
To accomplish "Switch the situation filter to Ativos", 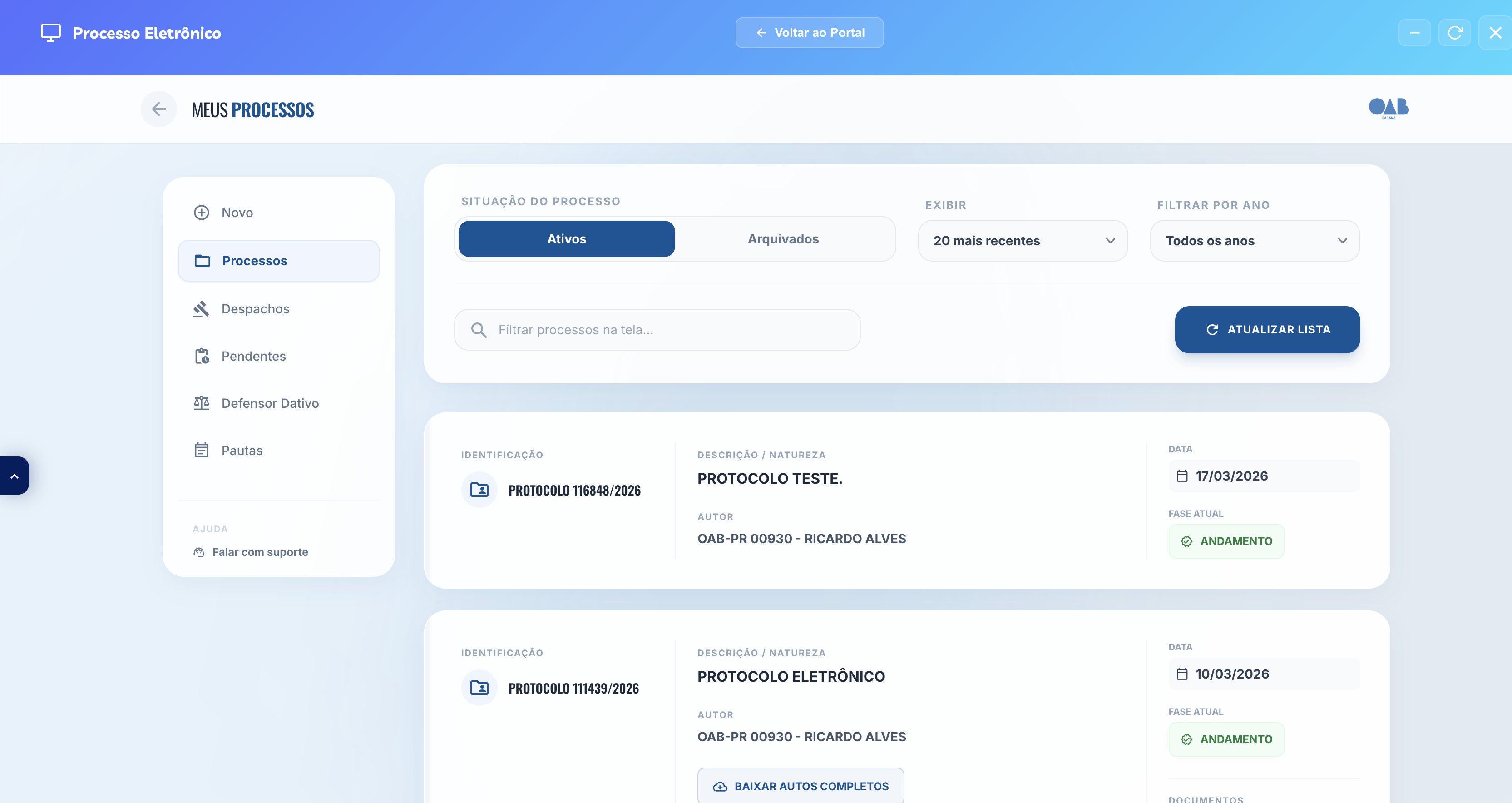I will tap(566, 239).
